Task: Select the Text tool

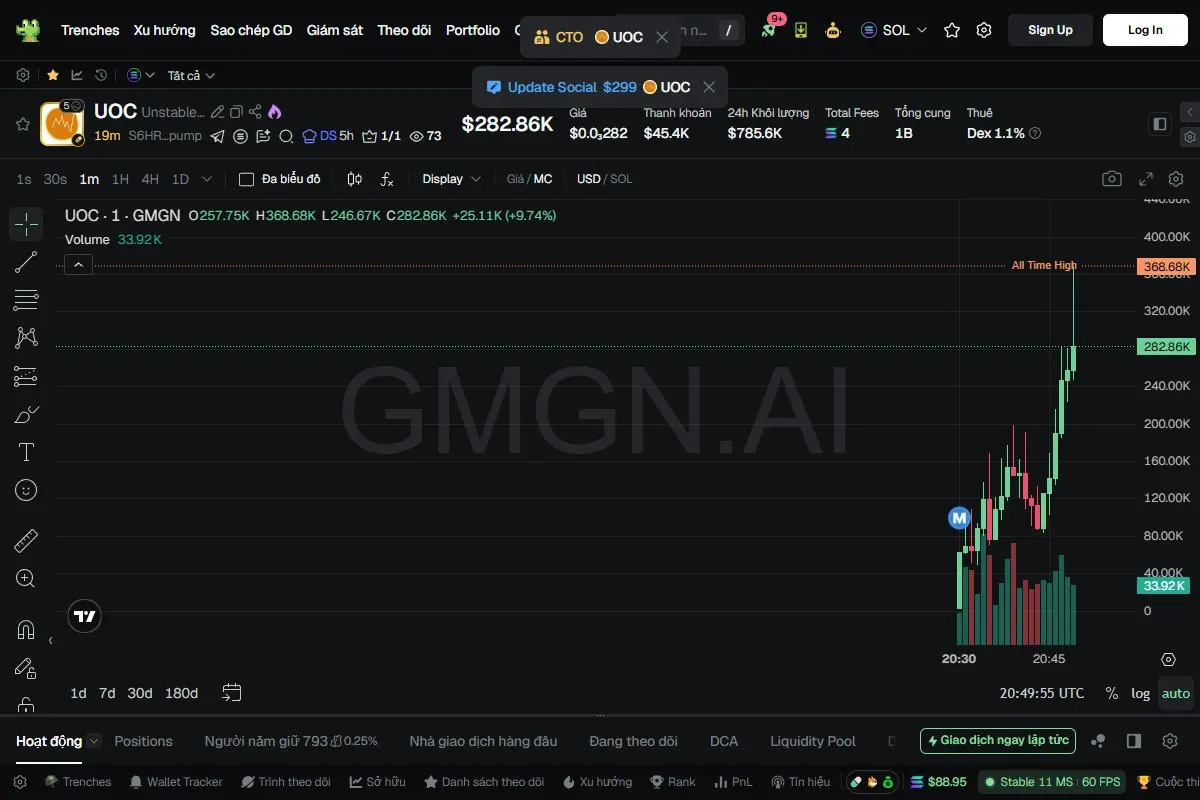Action: (26, 452)
